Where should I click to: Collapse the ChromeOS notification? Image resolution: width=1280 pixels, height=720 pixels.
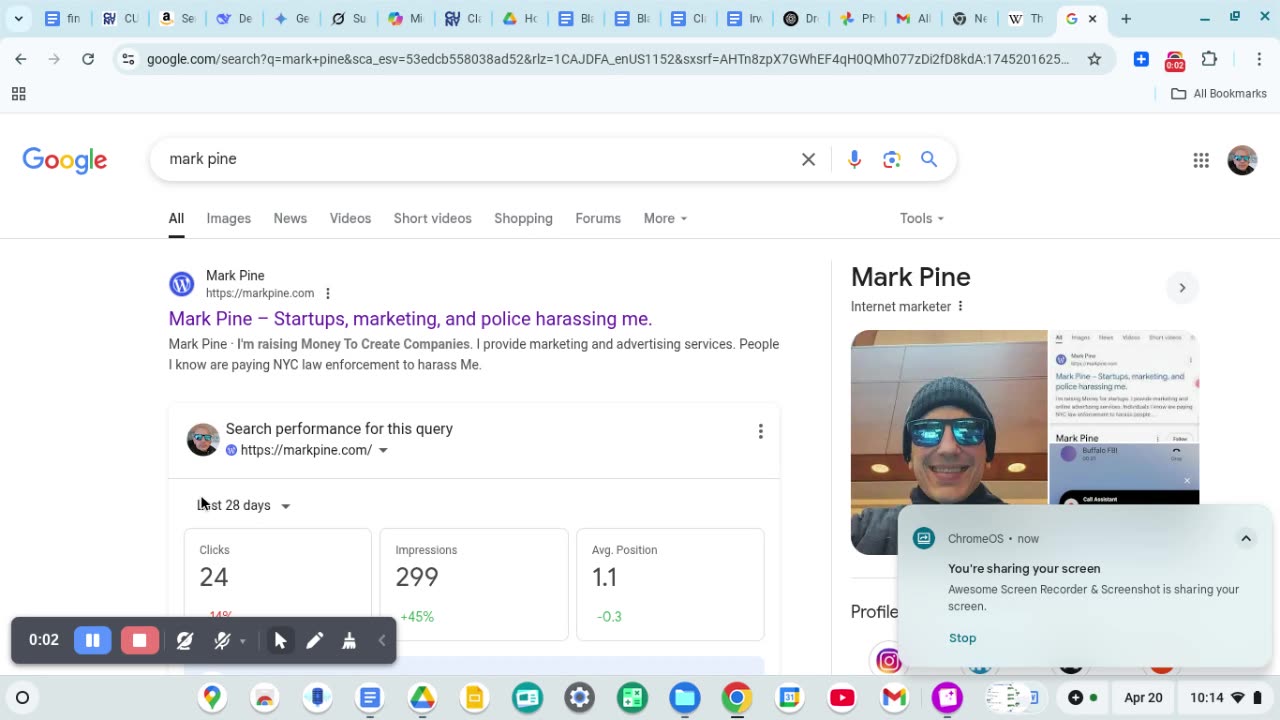[1246, 538]
